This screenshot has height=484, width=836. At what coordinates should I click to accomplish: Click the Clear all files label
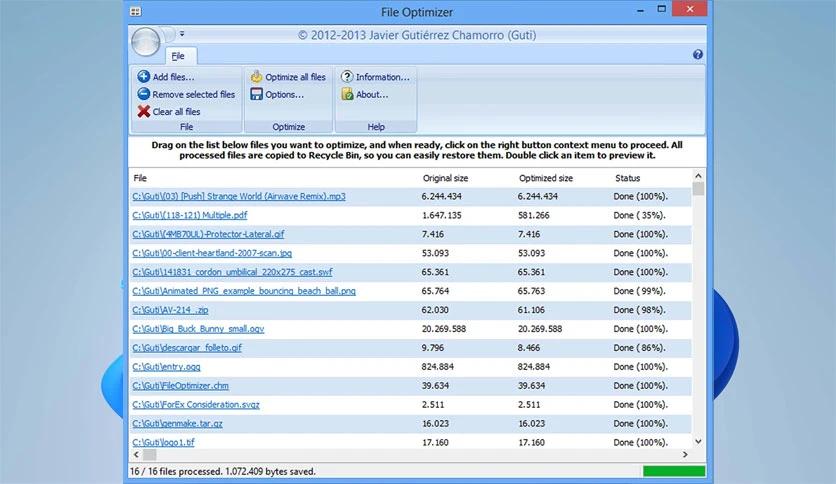(x=176, y=112)
